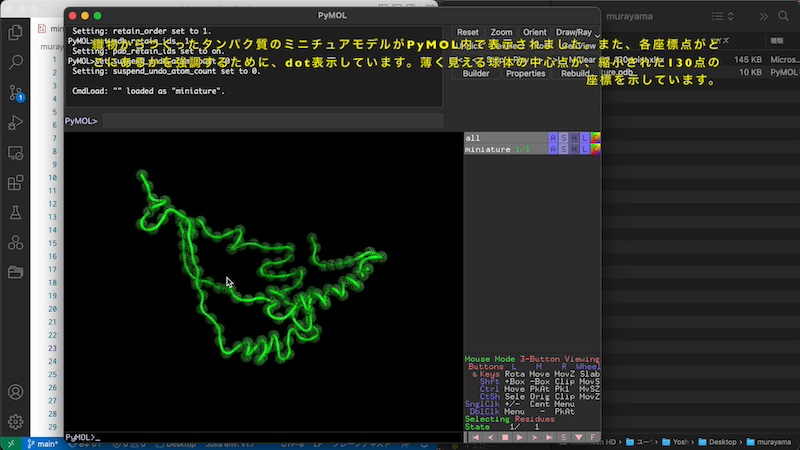Open the Manage gear icon in VS Code
This screenshot has height=450, width=800.
tap(15, 422)
